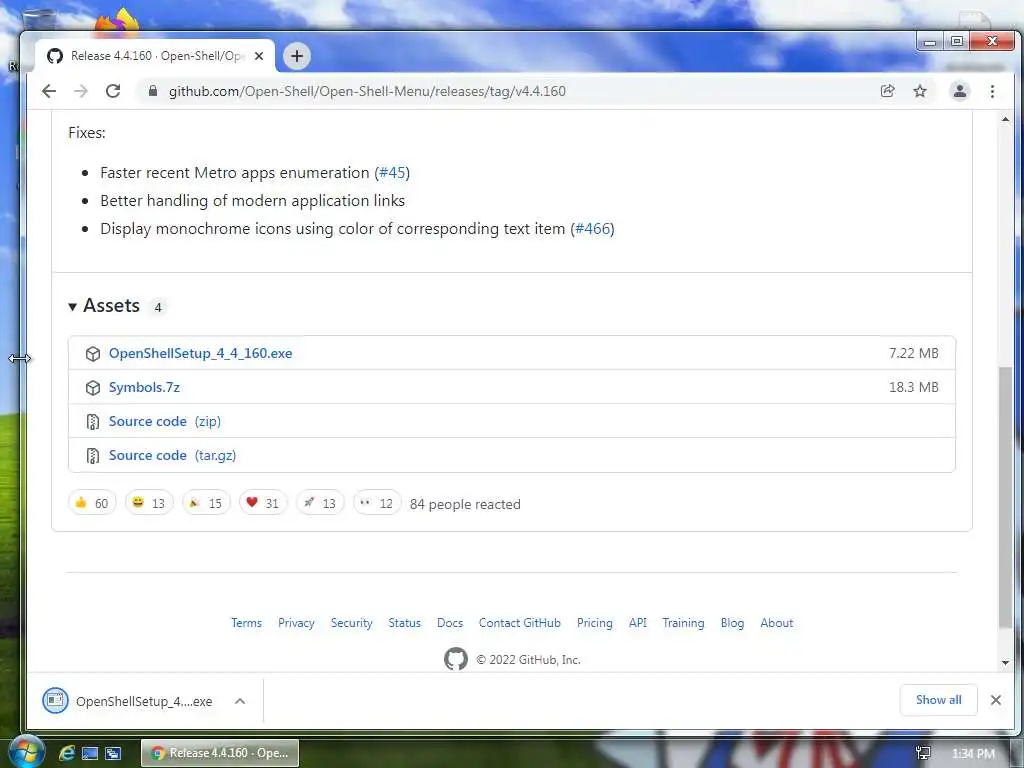This screenshot has width=1024, height=768.
Task: Open the Status footer link
Action: 404,623
